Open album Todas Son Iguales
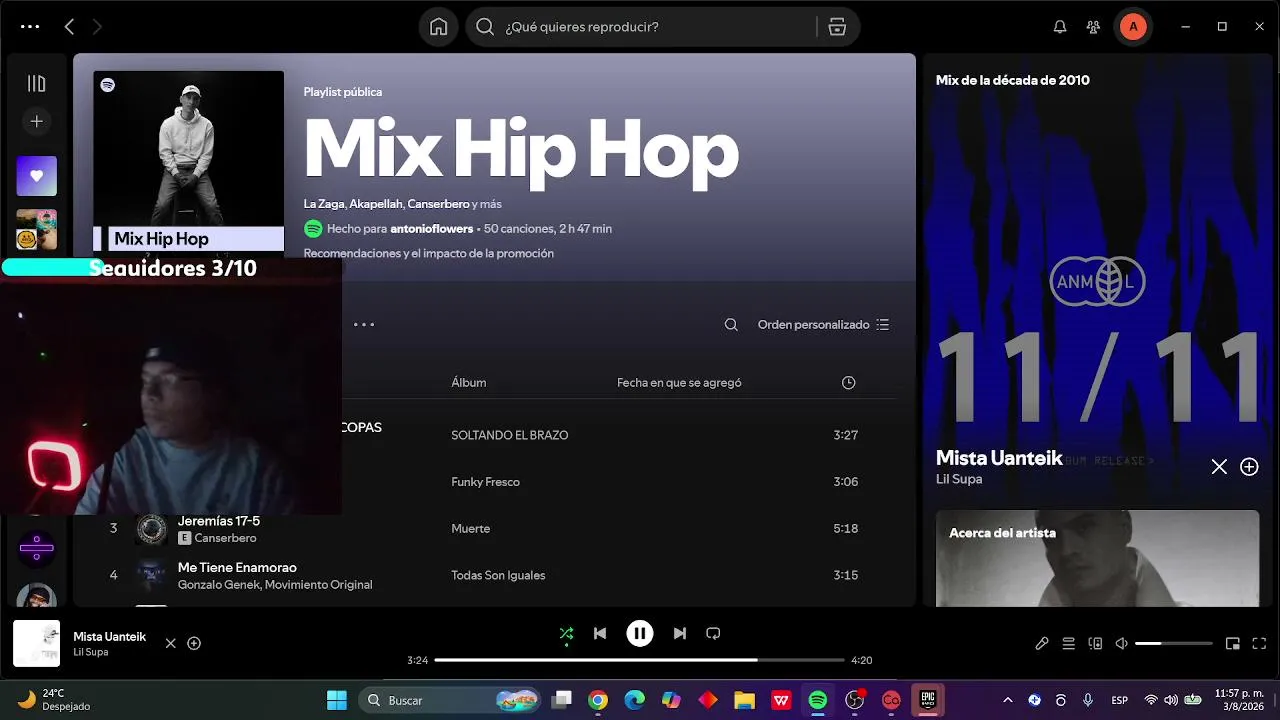 point(498,576)
